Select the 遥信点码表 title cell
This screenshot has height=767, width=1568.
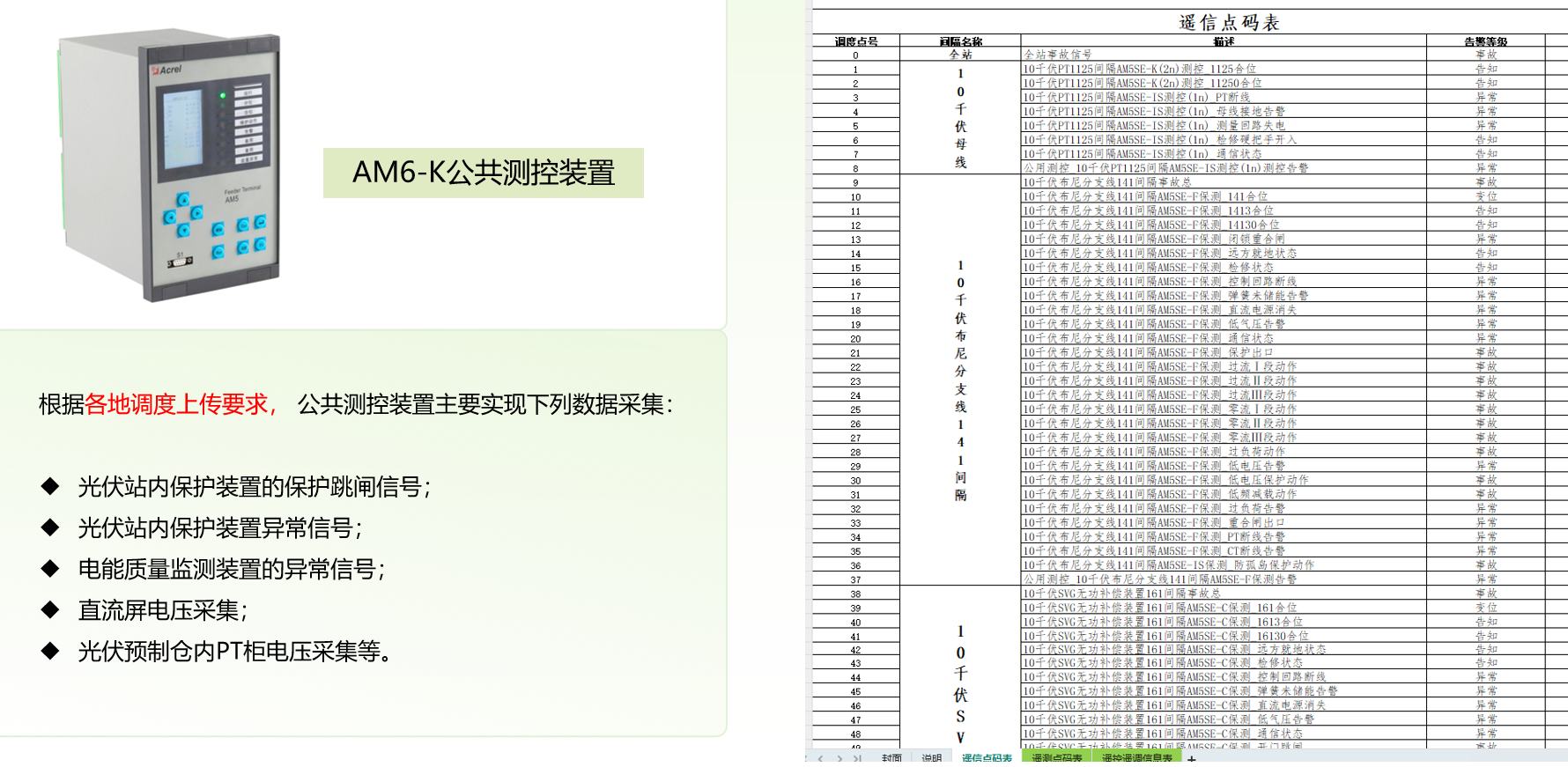1229,23
